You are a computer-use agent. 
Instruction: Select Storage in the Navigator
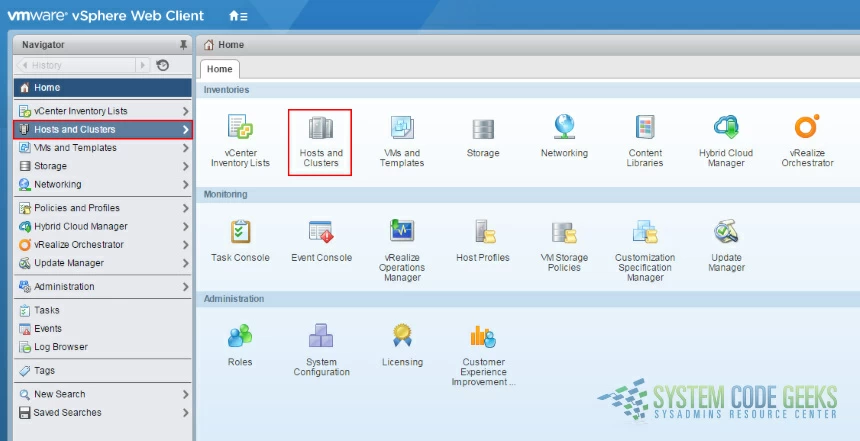click(103, 166)
